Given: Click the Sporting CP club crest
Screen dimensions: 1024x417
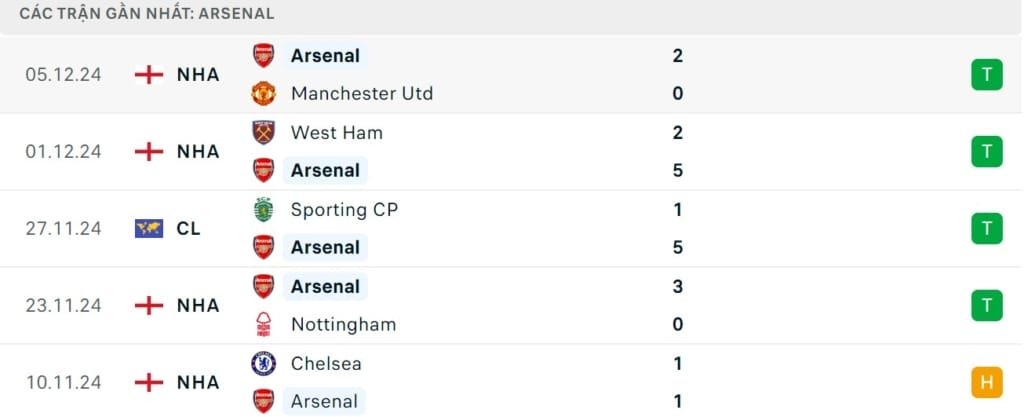Looking at the screenshot, I should coord(263,209).
